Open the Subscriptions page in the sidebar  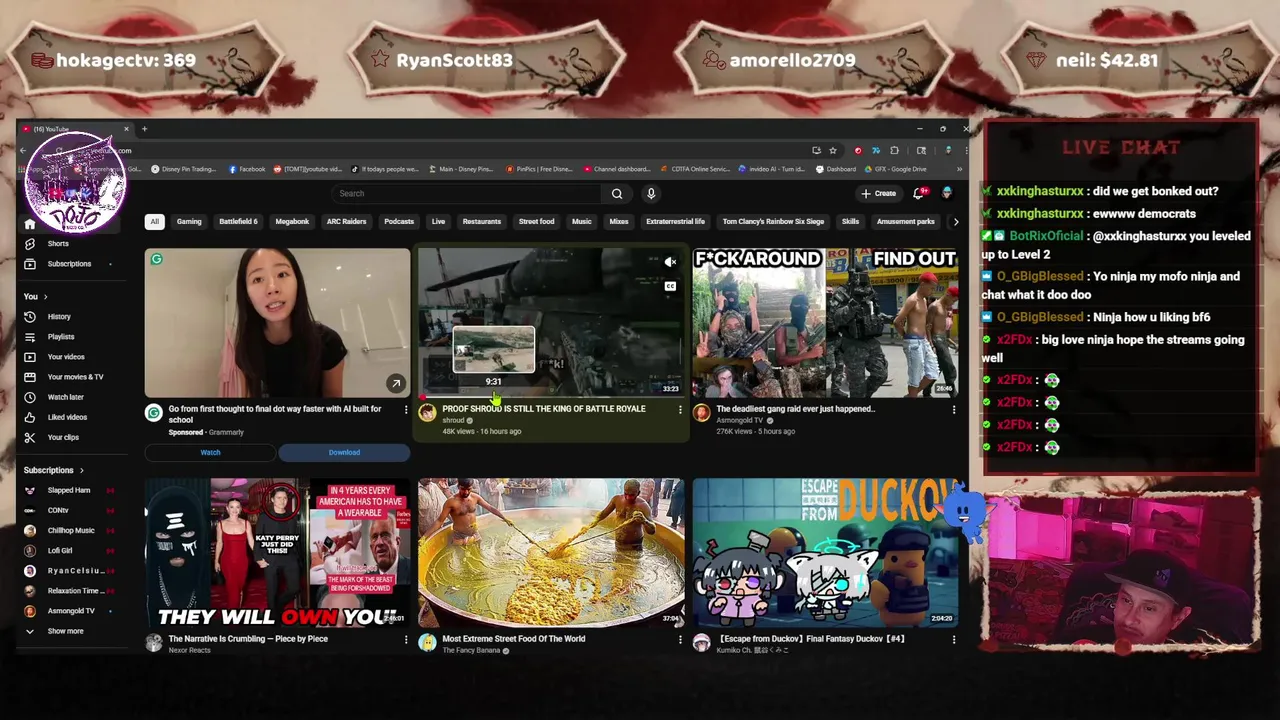click(68, 264)
